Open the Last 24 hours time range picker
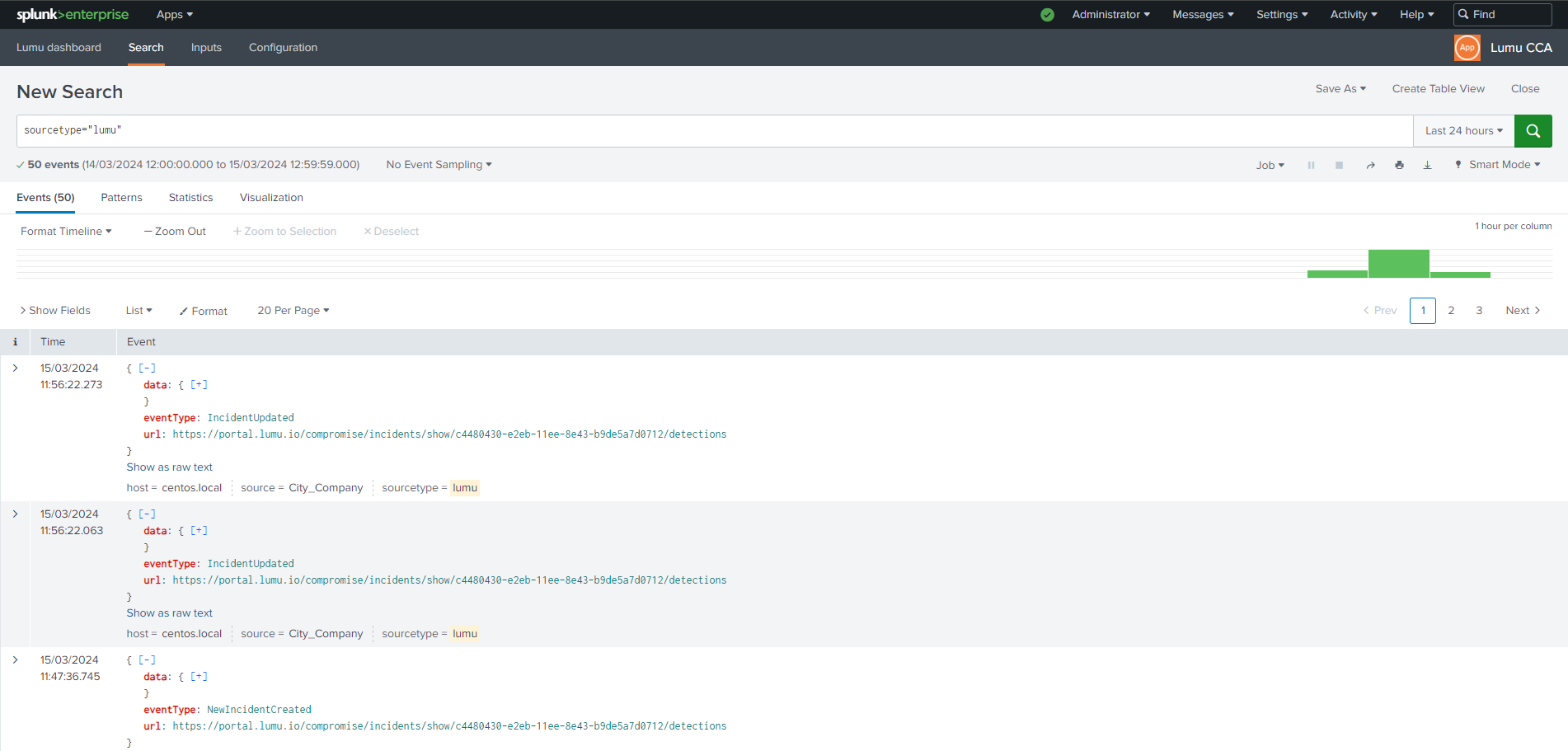This screenshot has height=751, width=1568. coord(1463,131)
